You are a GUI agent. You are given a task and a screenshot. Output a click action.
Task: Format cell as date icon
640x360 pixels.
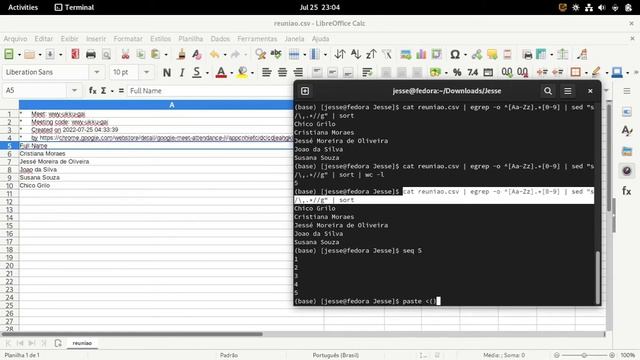[x=488, y=72]
